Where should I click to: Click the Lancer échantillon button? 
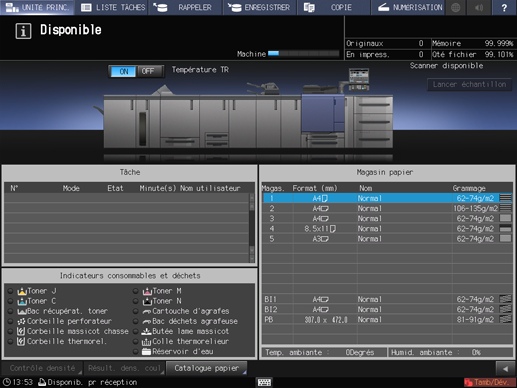[x=469, y=85]
